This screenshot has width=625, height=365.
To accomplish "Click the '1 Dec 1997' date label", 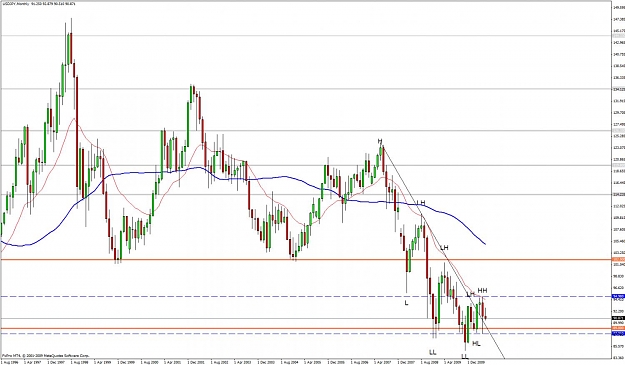I will [x=56, y=363].
